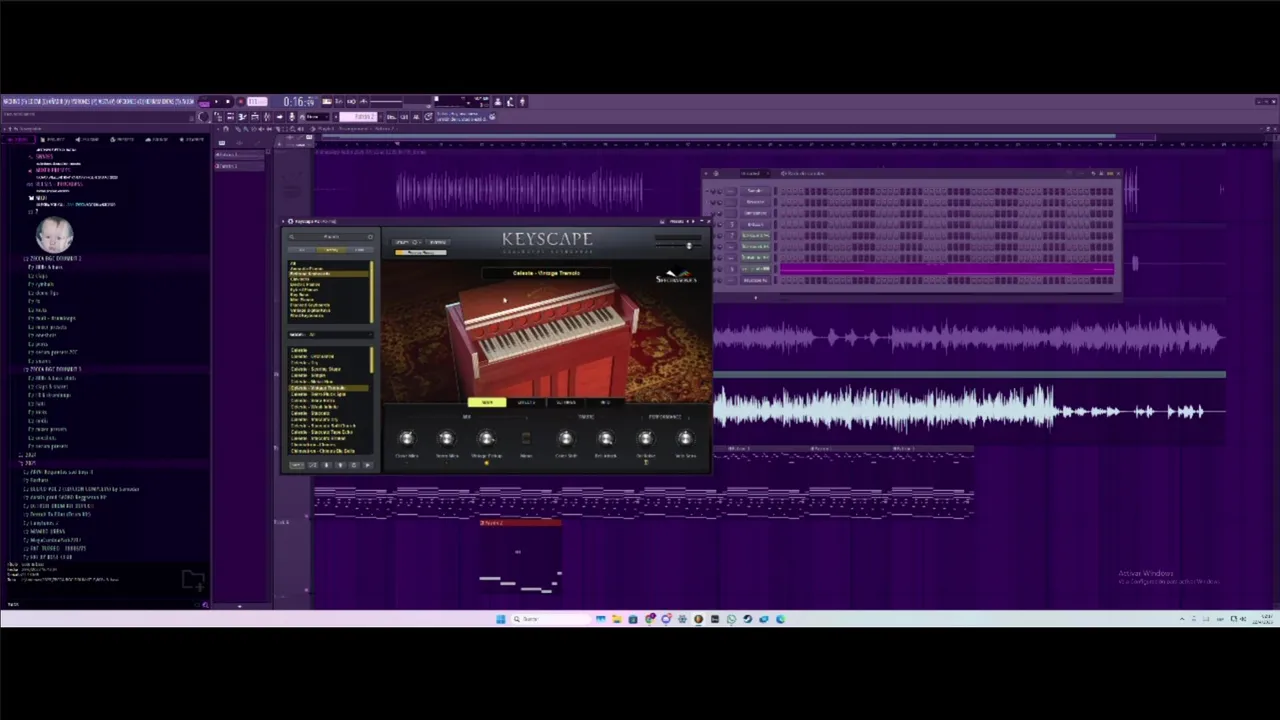The height and width of the screenshot is (720, 1280).
Task: Click the MegaCombatPack2017 folder in browser
Action: 52,540
